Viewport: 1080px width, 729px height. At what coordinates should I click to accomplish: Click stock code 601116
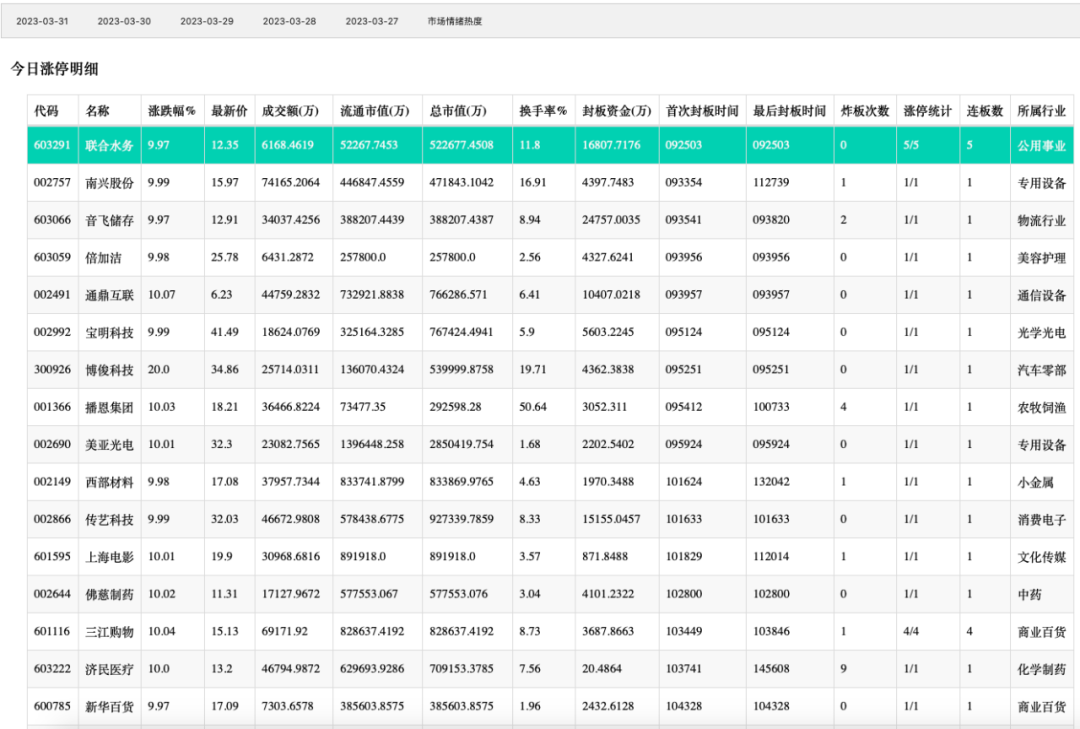tap(52, 631)
